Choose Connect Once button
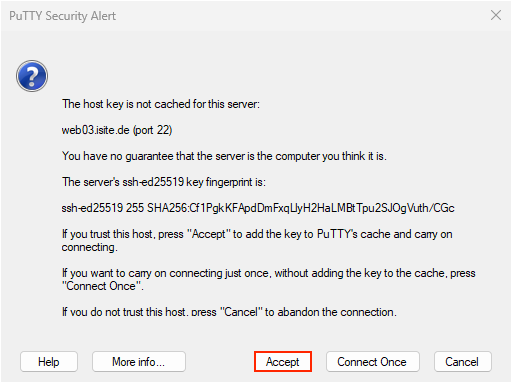This screenshot has width=512, height=383. click(372, 362)
